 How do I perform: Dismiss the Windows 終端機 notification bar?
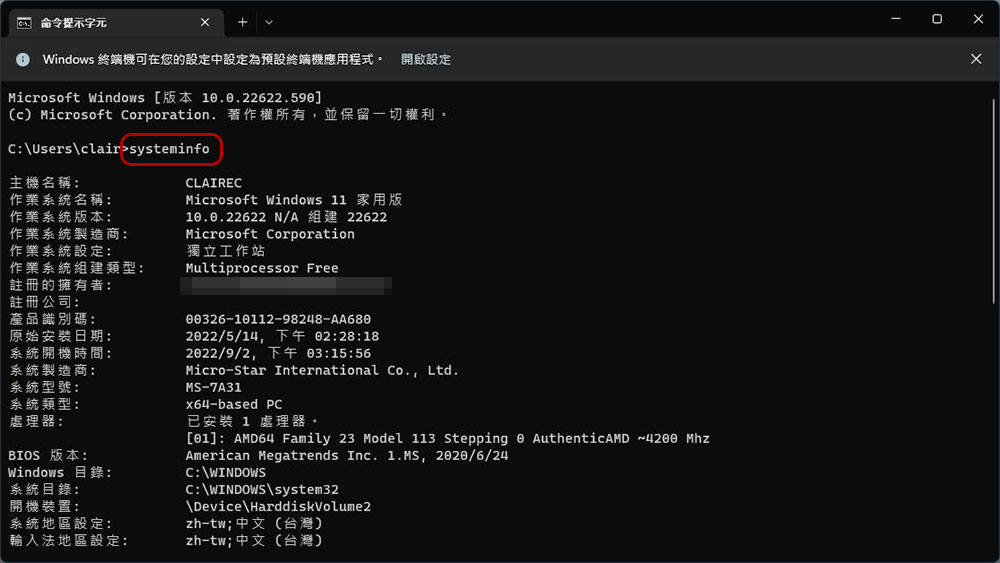pyautogui.click(x=976, y=59)
